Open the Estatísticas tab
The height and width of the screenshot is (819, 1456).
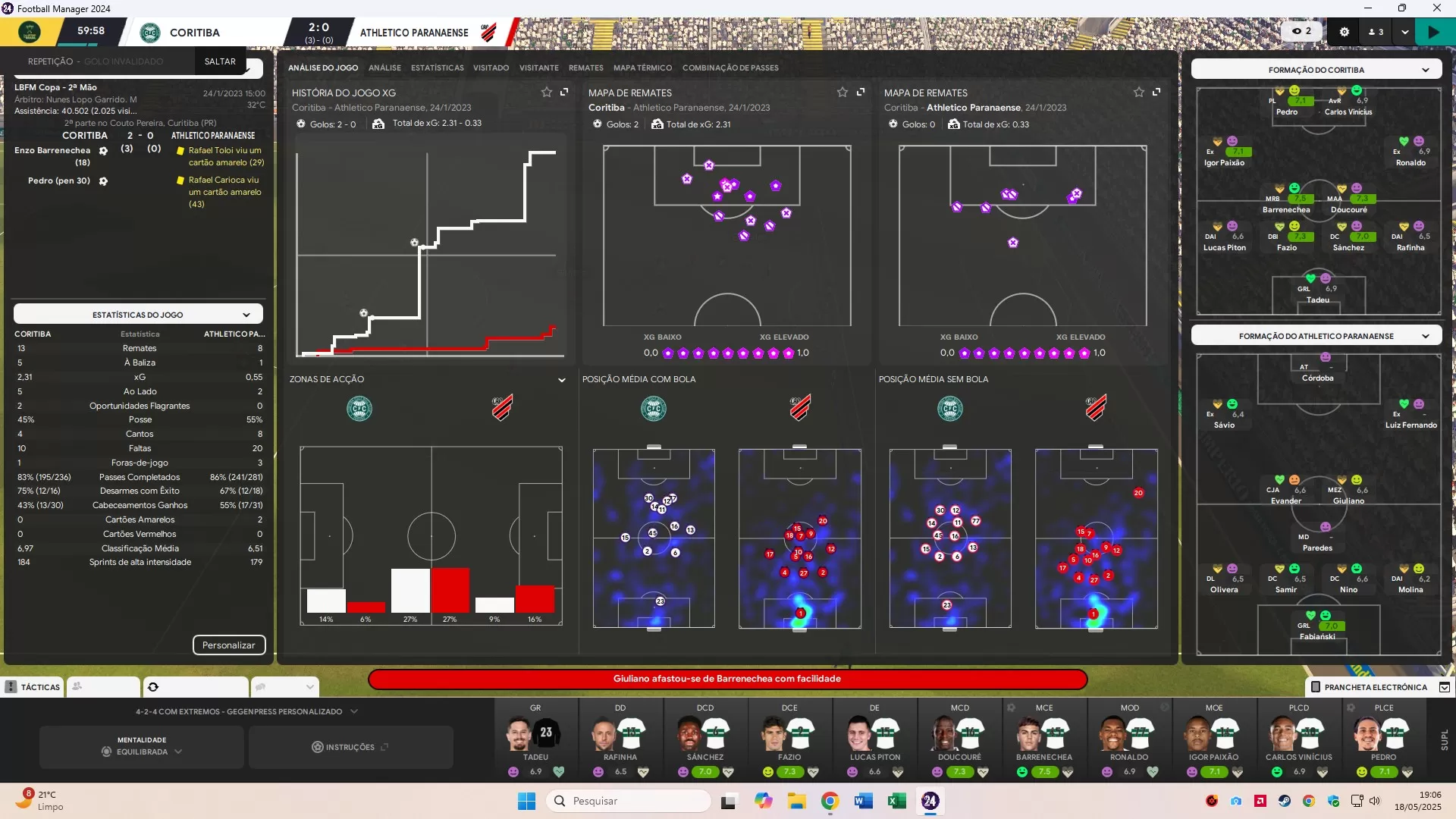point(437,68)
